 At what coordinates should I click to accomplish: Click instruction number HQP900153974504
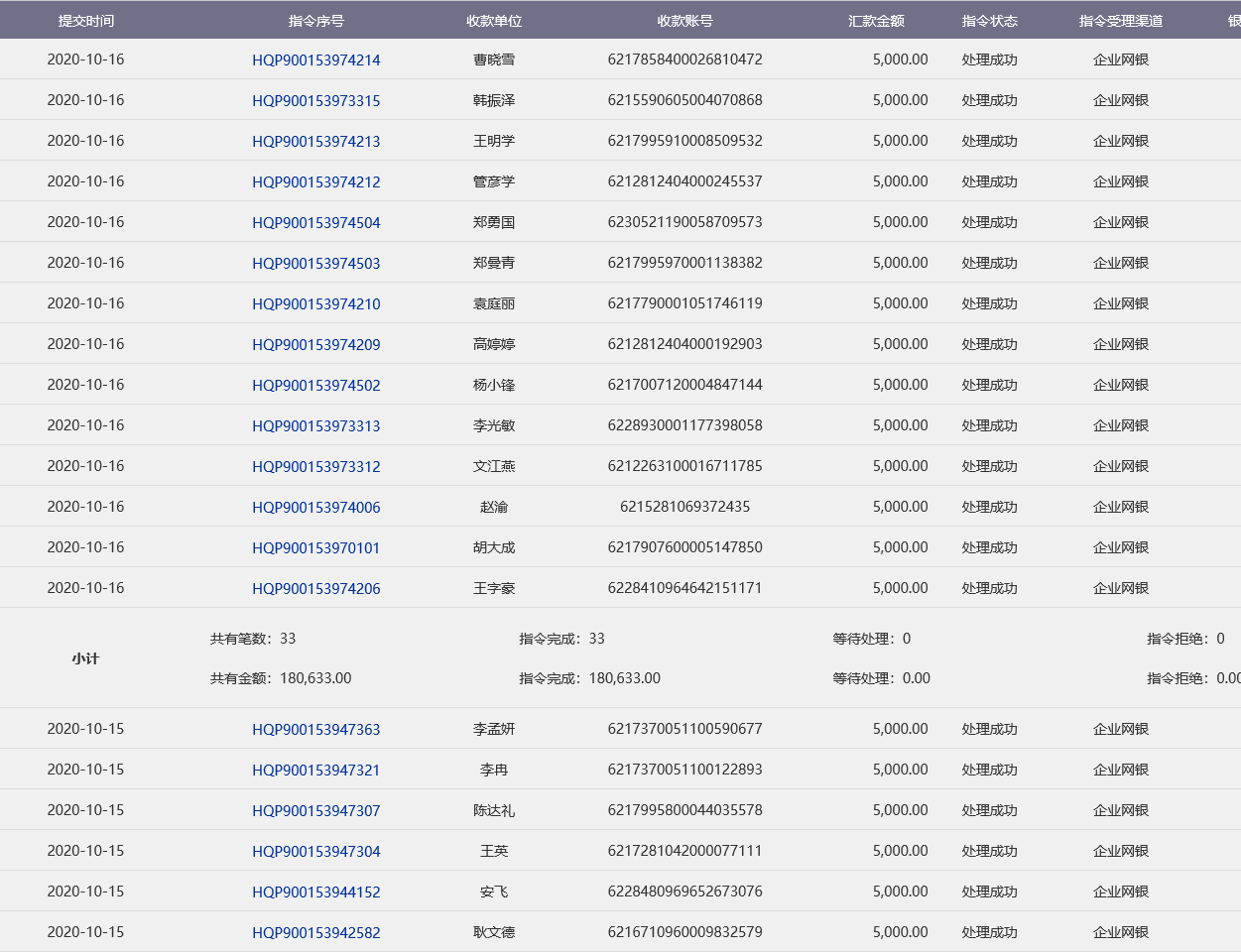[x=315, y=223]
